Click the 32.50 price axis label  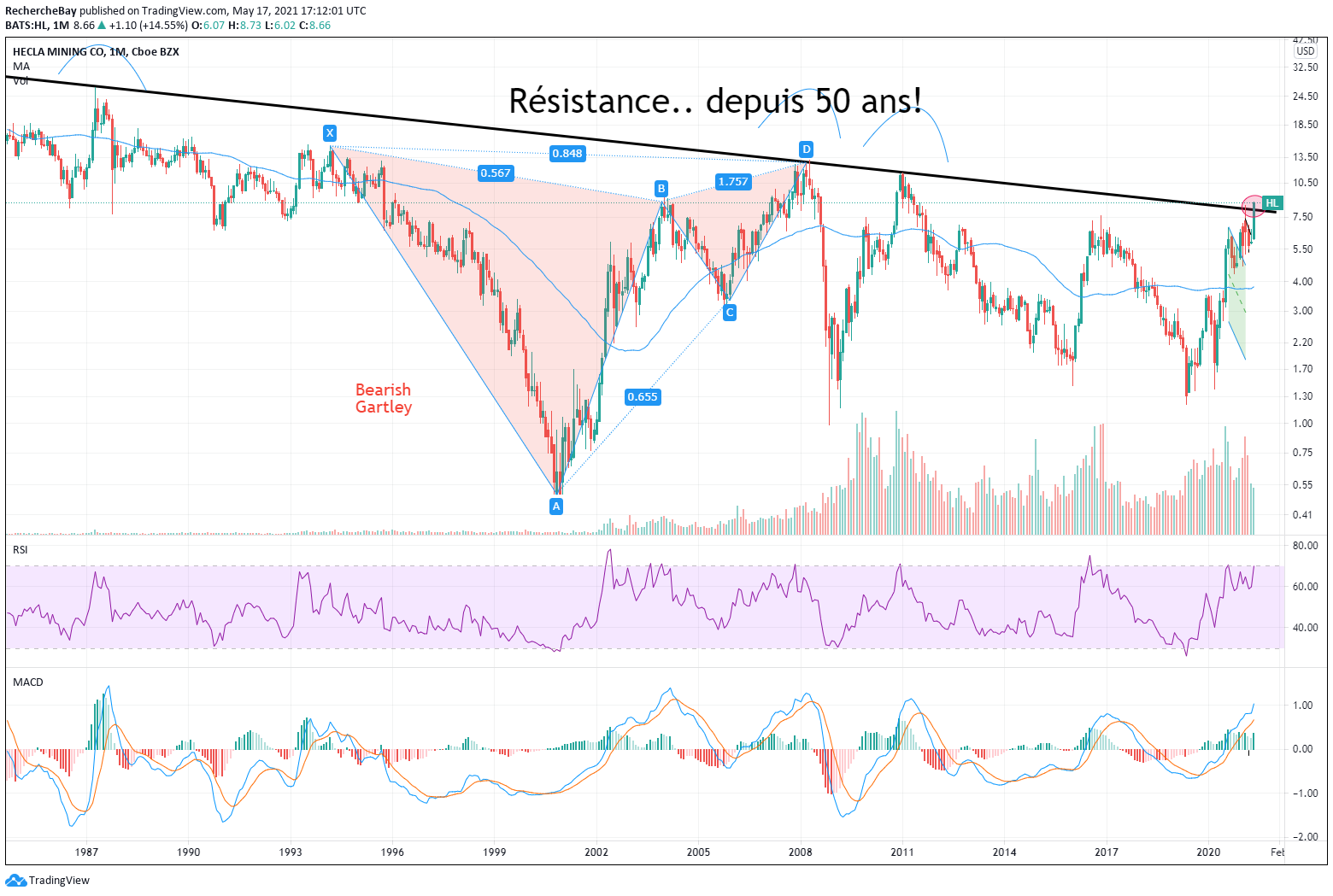(x=1306, y=67)
